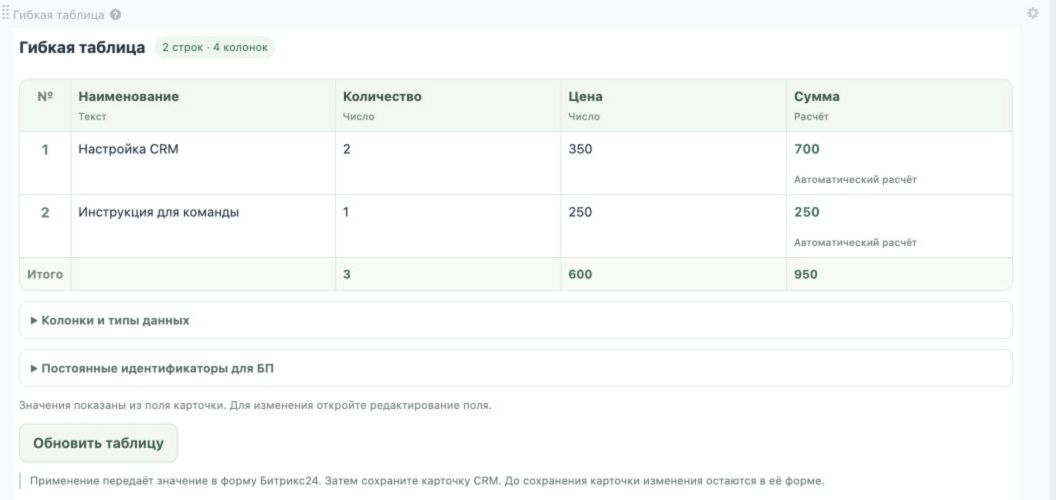Click sum 250 in Инструкция для команды row
Image resolution: width=1056 pixels, height=500 pixels.
coord(807,212)
